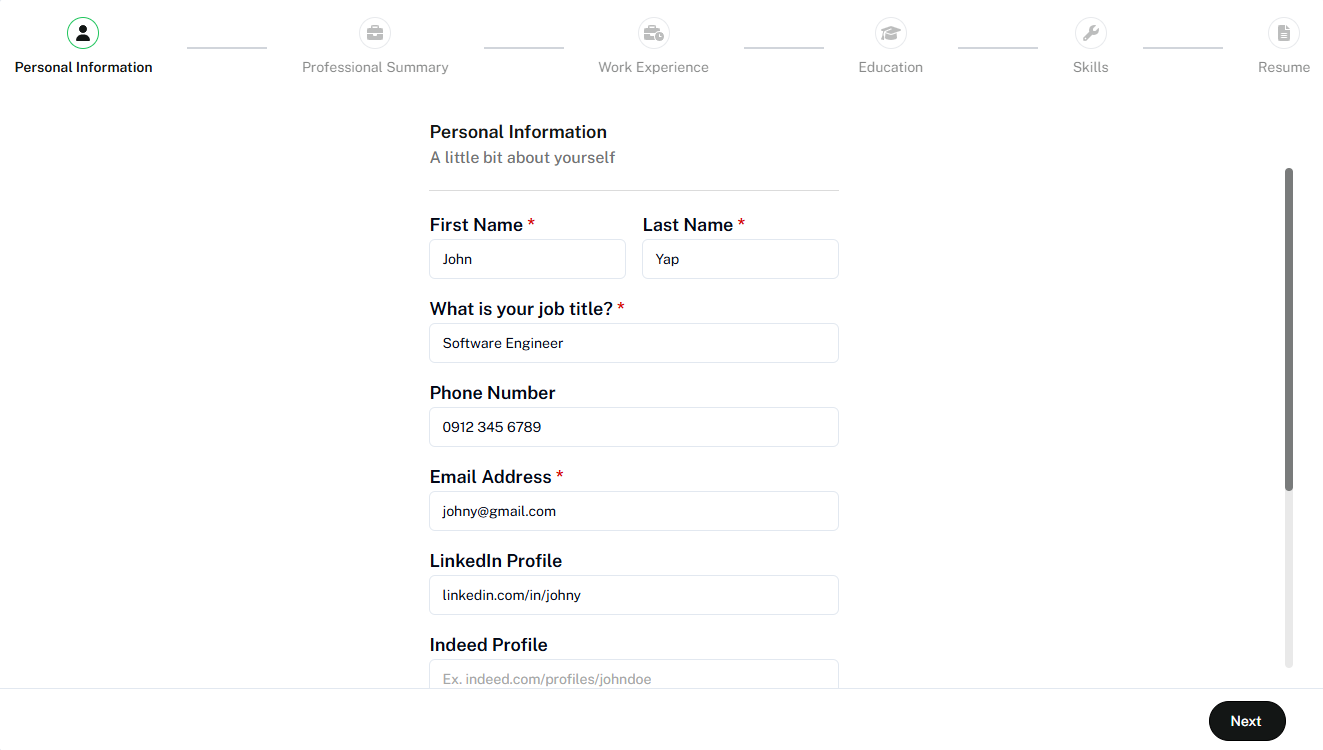
Task: Click the Indeed Profile input box
Action: [634, 675]
